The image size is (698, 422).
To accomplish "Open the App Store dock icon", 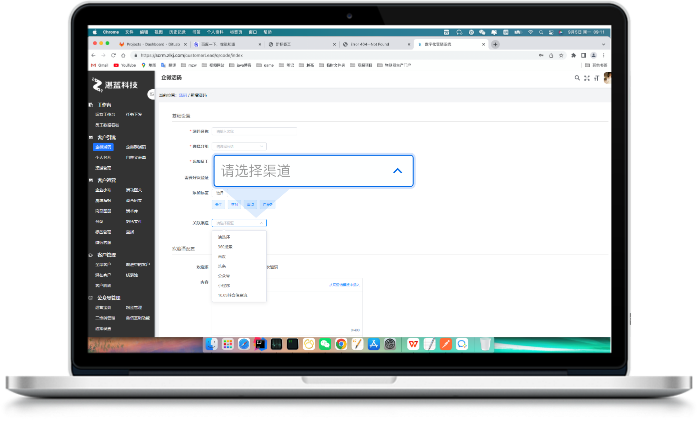I will click(374, 344).
